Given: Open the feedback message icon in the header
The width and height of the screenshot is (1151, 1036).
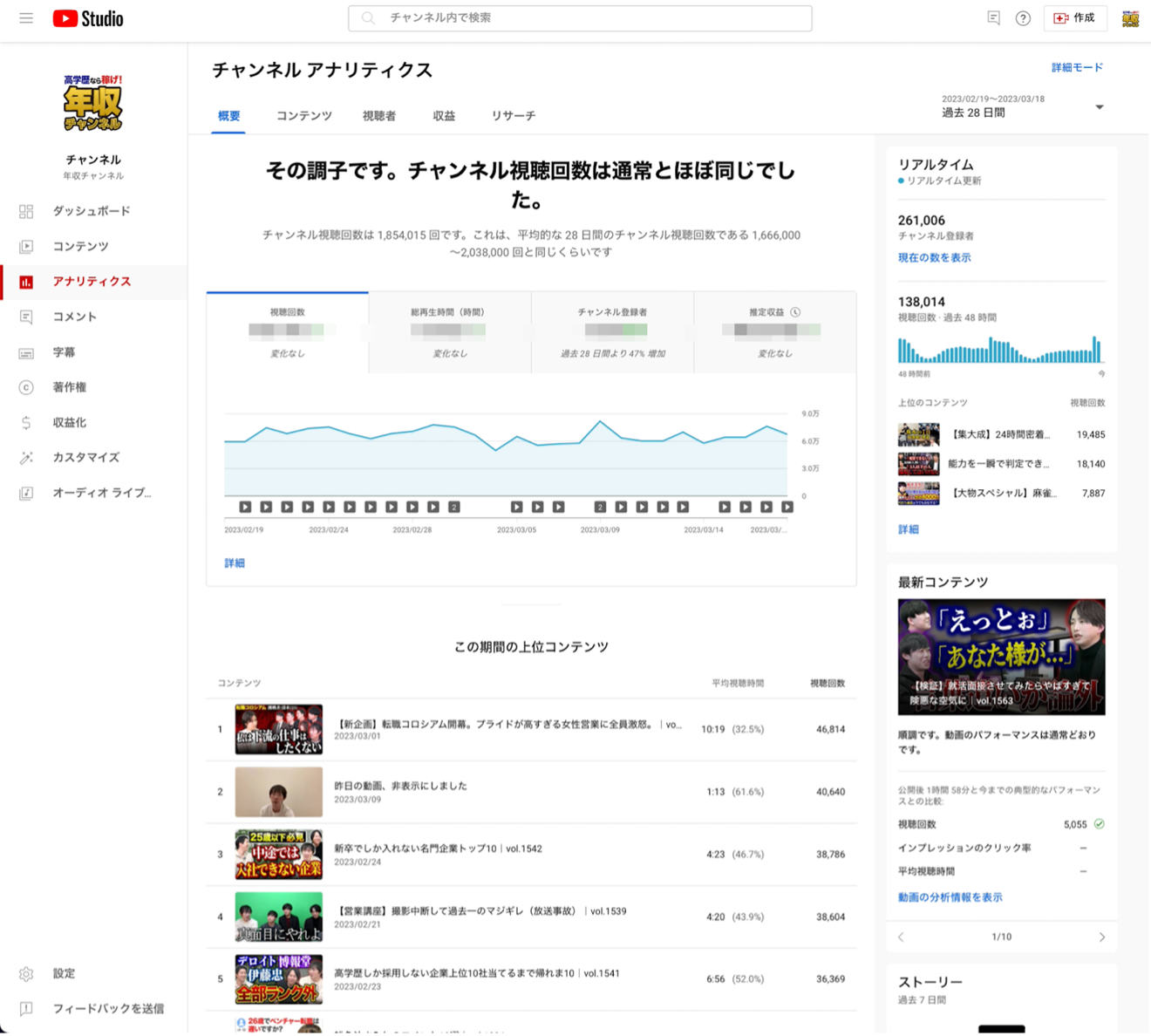Looking at the screenshot, I should point(993,18).
